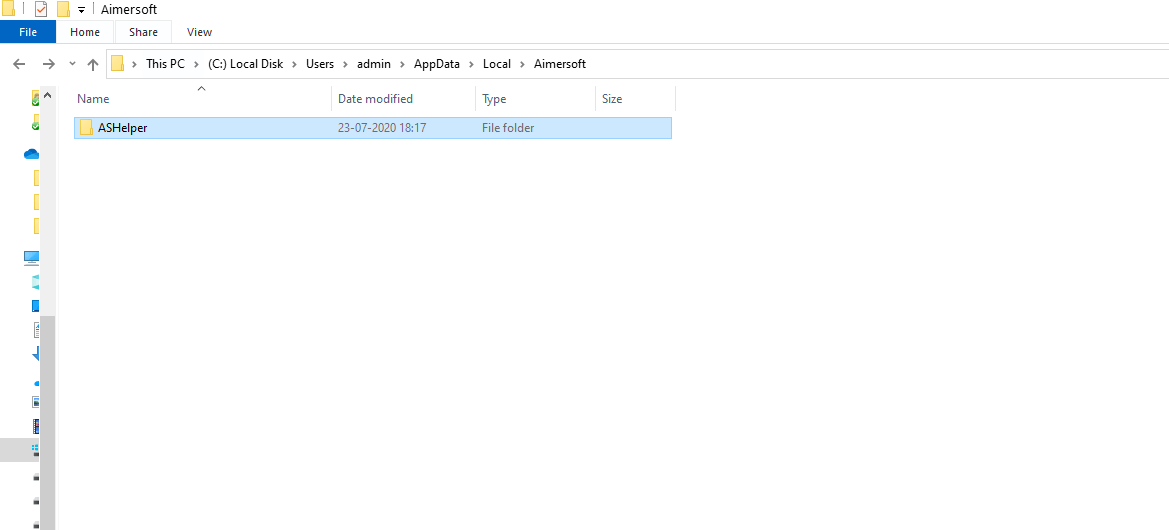Sort files by the Date modified column
This screenshot has height=530, width=1169.
coord(375,99)
